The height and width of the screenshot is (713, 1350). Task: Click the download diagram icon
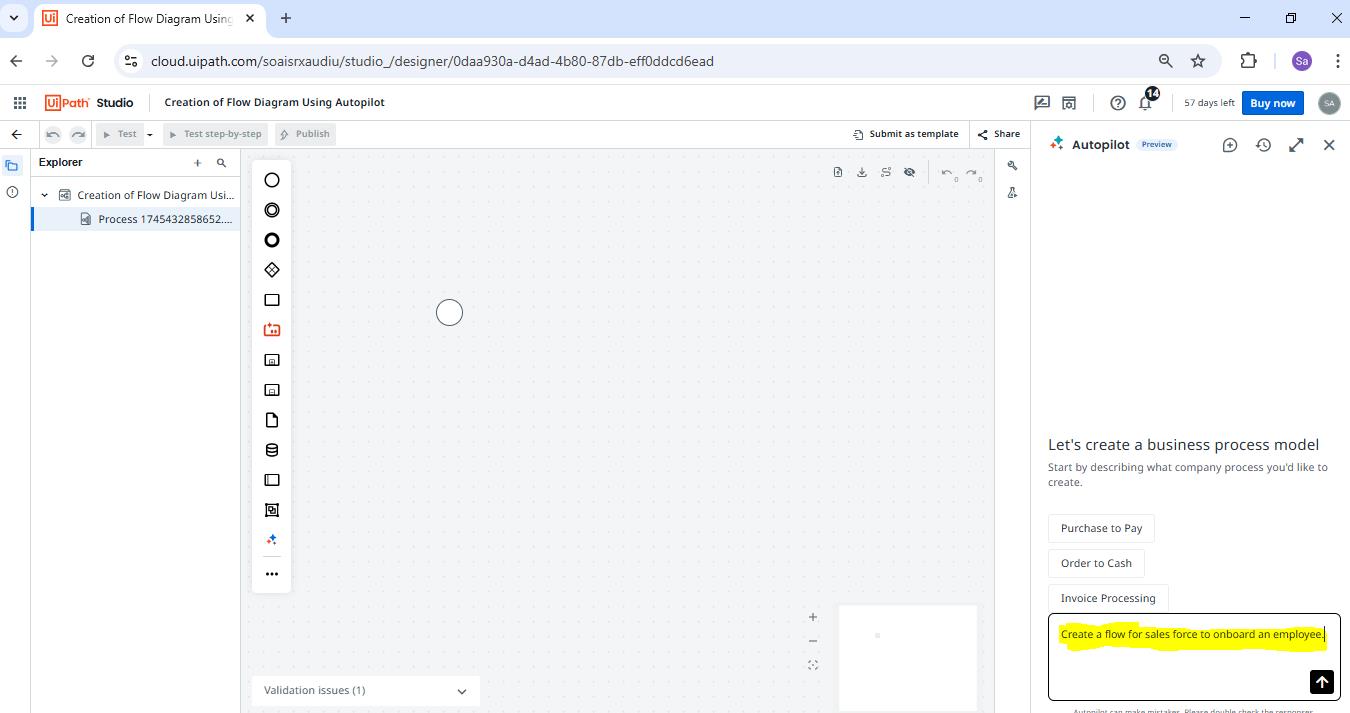coord(862,172)
